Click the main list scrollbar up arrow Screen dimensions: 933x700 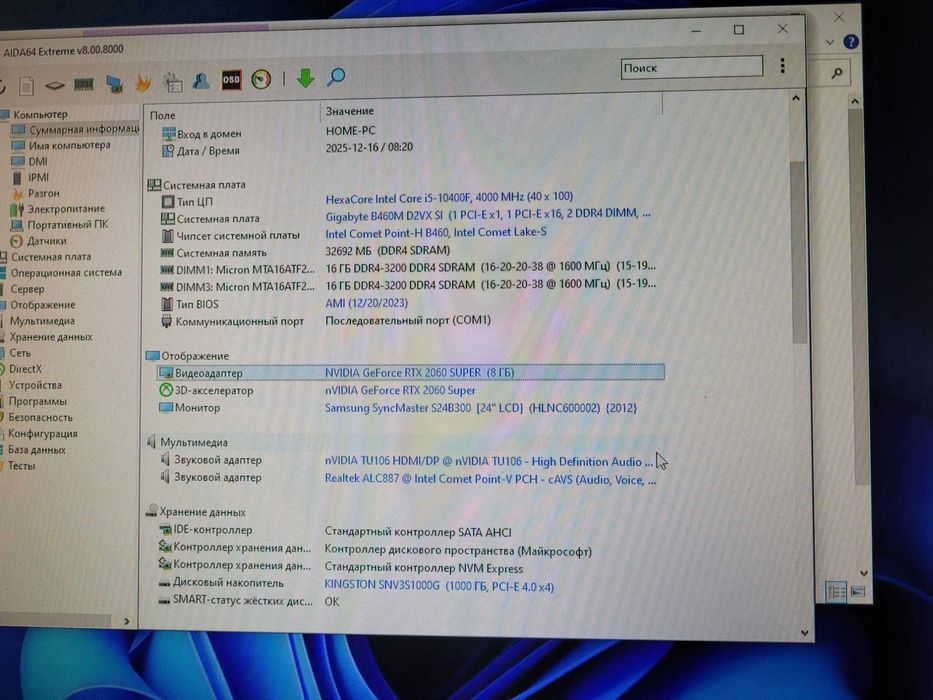pos(796,98)
